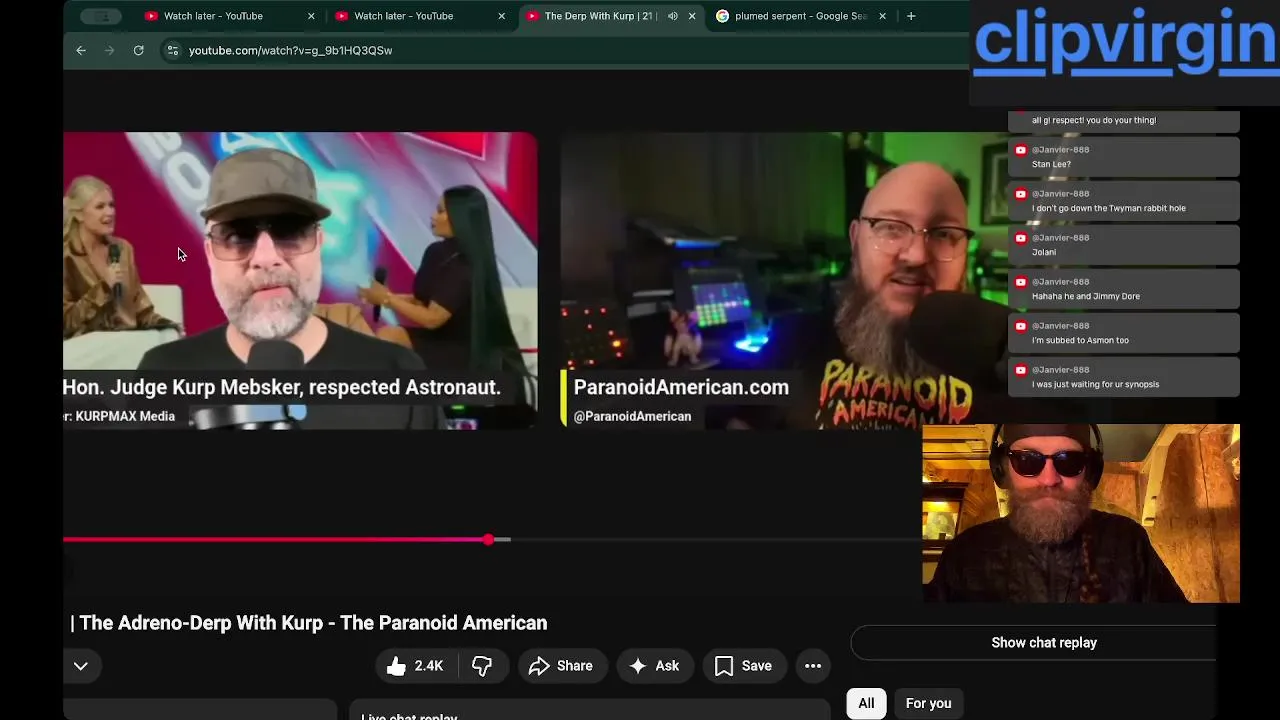
Task: Switch to second Watch later - YouTube tab
Action: [x=420, y=16]
